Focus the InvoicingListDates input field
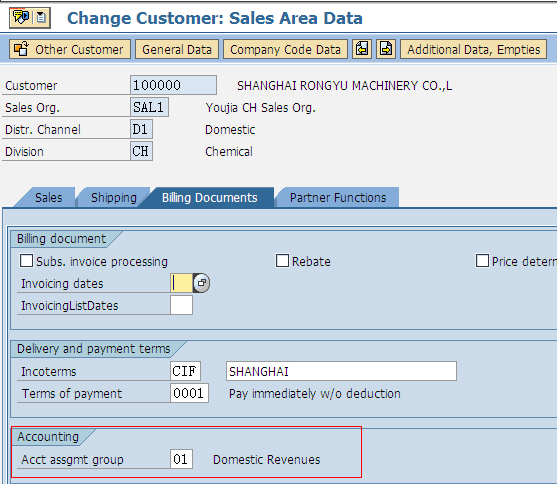This screenshot has width=557, height=484. pyautogui.click(x=182, y=305)
